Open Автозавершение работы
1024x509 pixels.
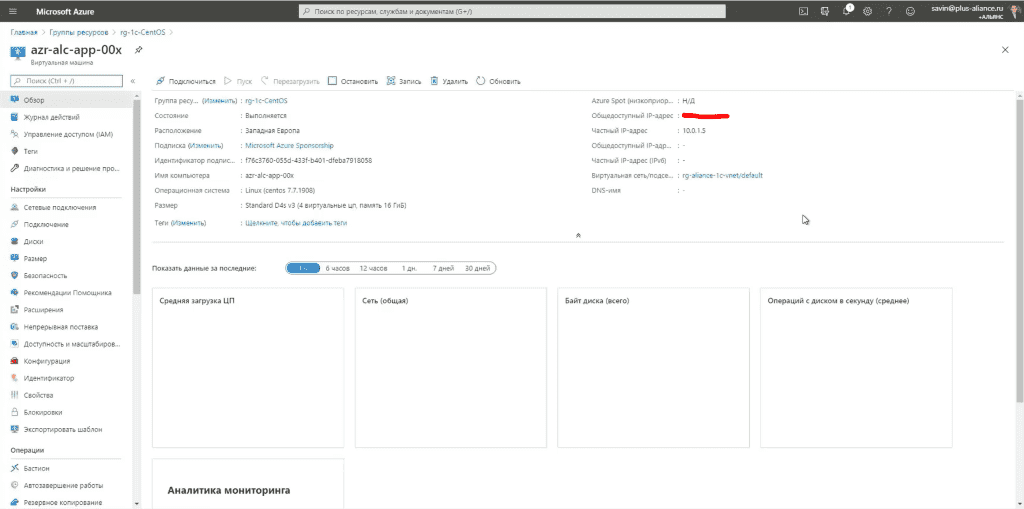pyautogui.click(x=65, y=485)
